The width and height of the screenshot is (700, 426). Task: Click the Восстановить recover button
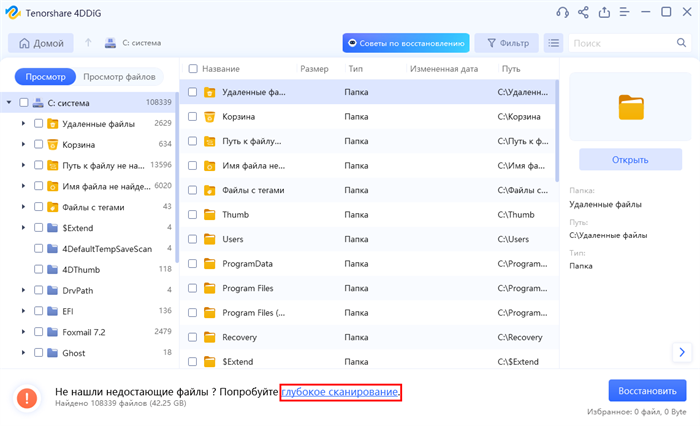647,391
